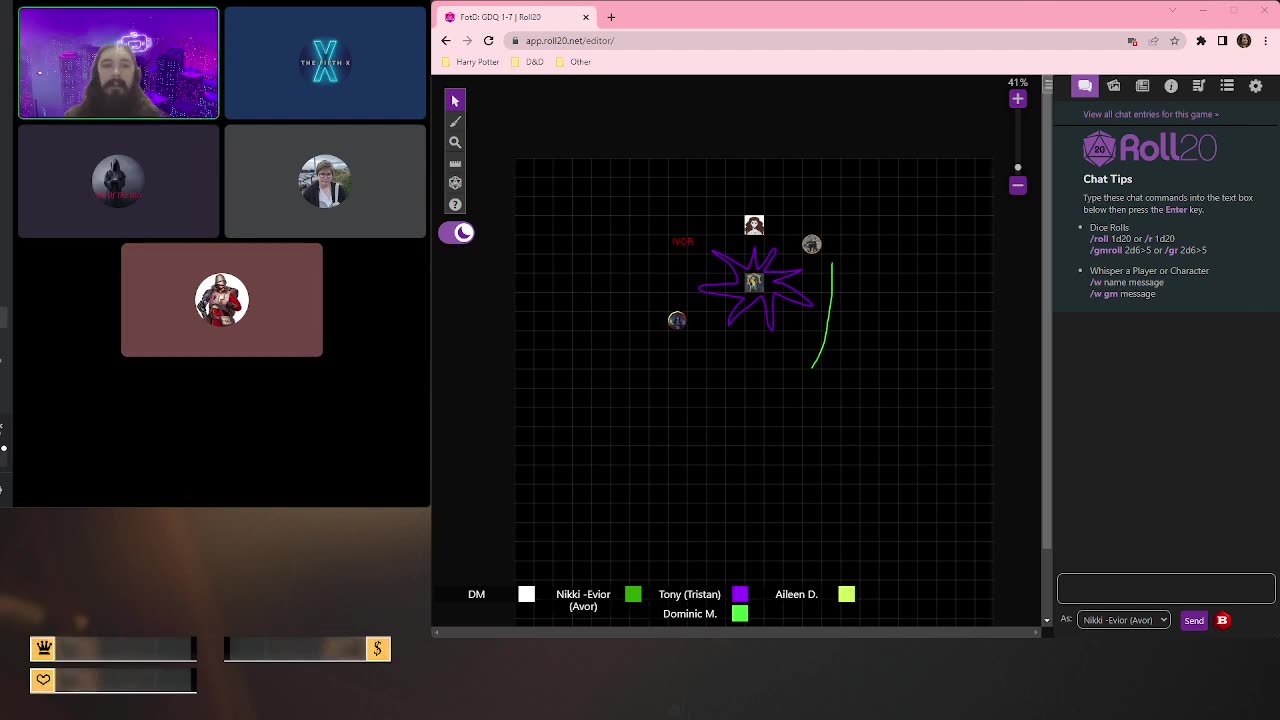Switch to the Chat tab
The width and height of the screenshot is (1280, 720).
pyautogui.click(x=1085, y=86)
